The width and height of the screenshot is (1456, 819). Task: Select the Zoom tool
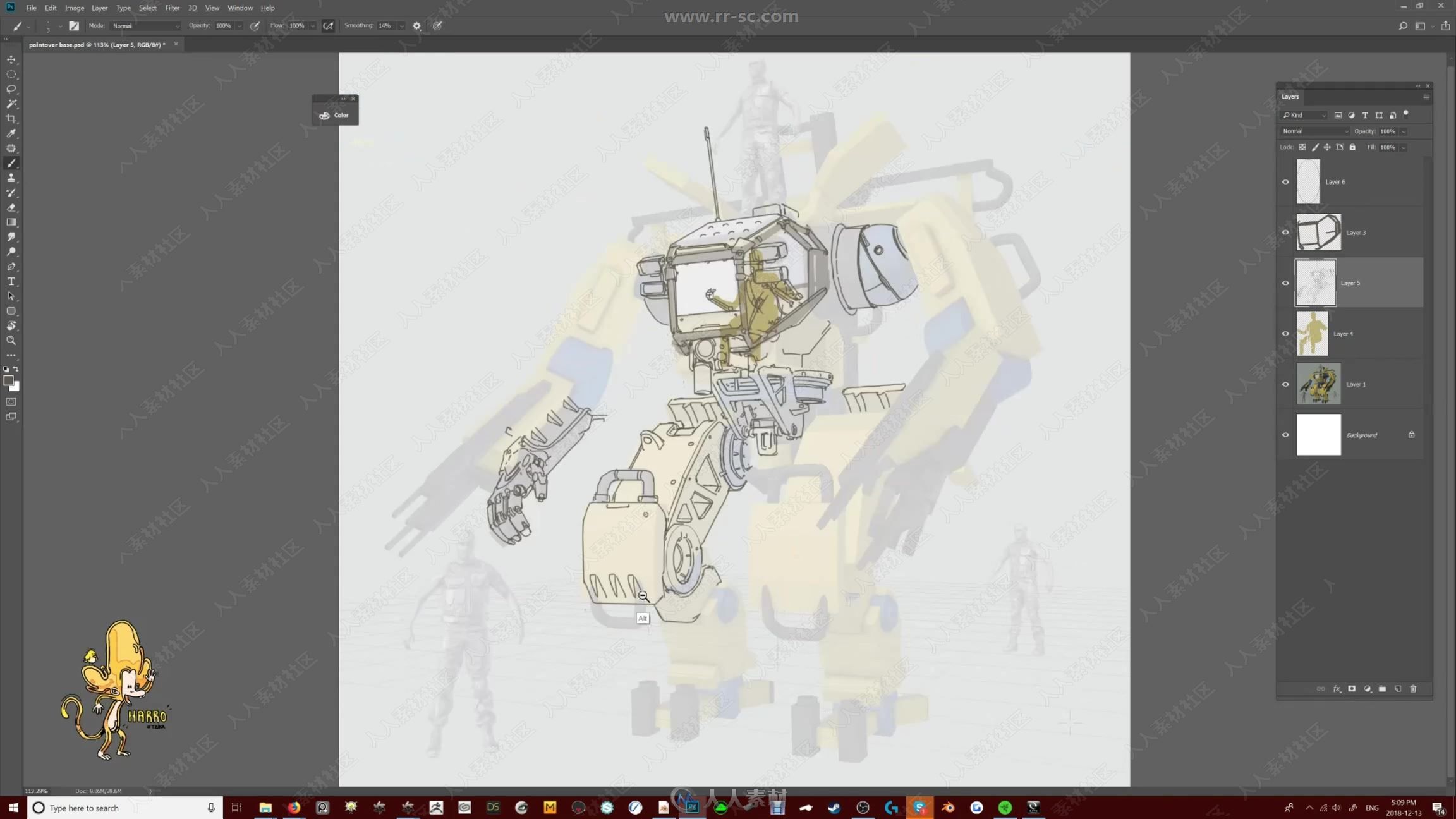11,340
